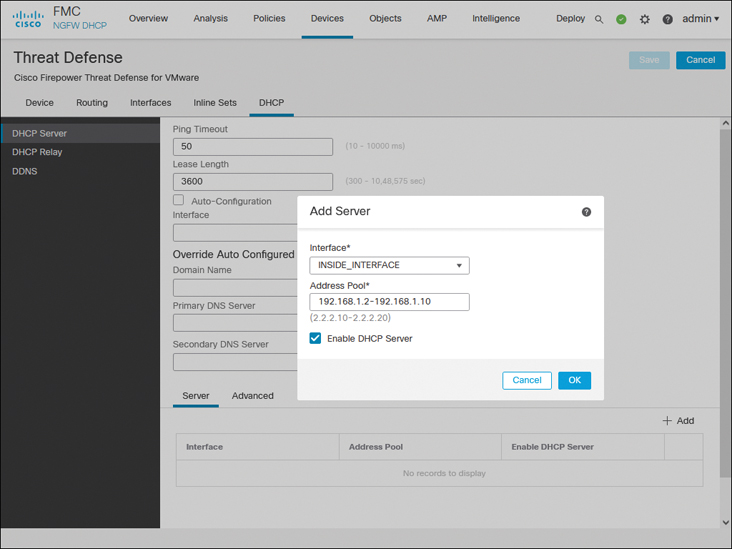Open the admin user dropdown

700,19
